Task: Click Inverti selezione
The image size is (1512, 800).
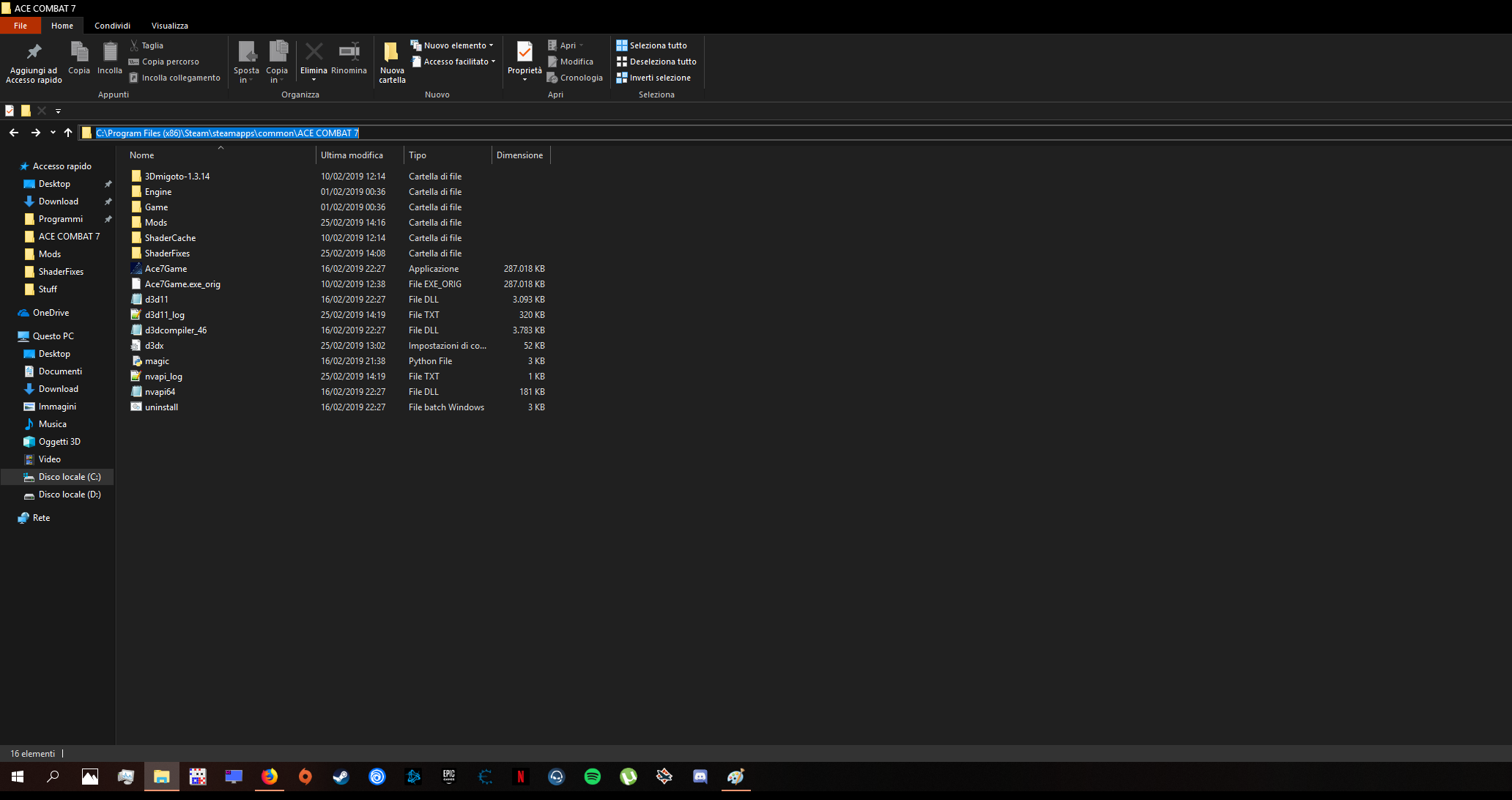Action: (653, 78)
